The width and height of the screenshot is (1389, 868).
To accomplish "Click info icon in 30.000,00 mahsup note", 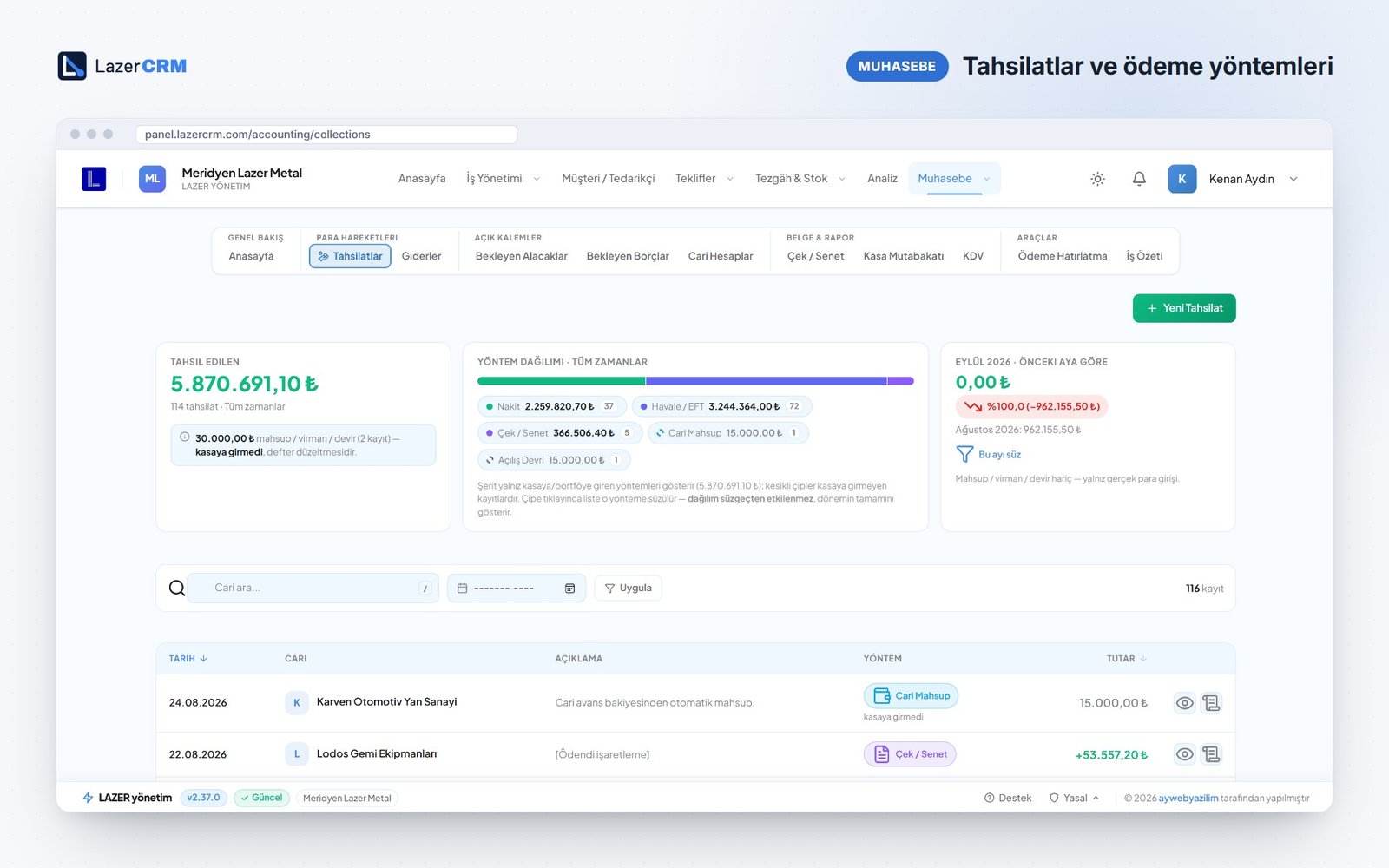I will click(x=184, y=437).
